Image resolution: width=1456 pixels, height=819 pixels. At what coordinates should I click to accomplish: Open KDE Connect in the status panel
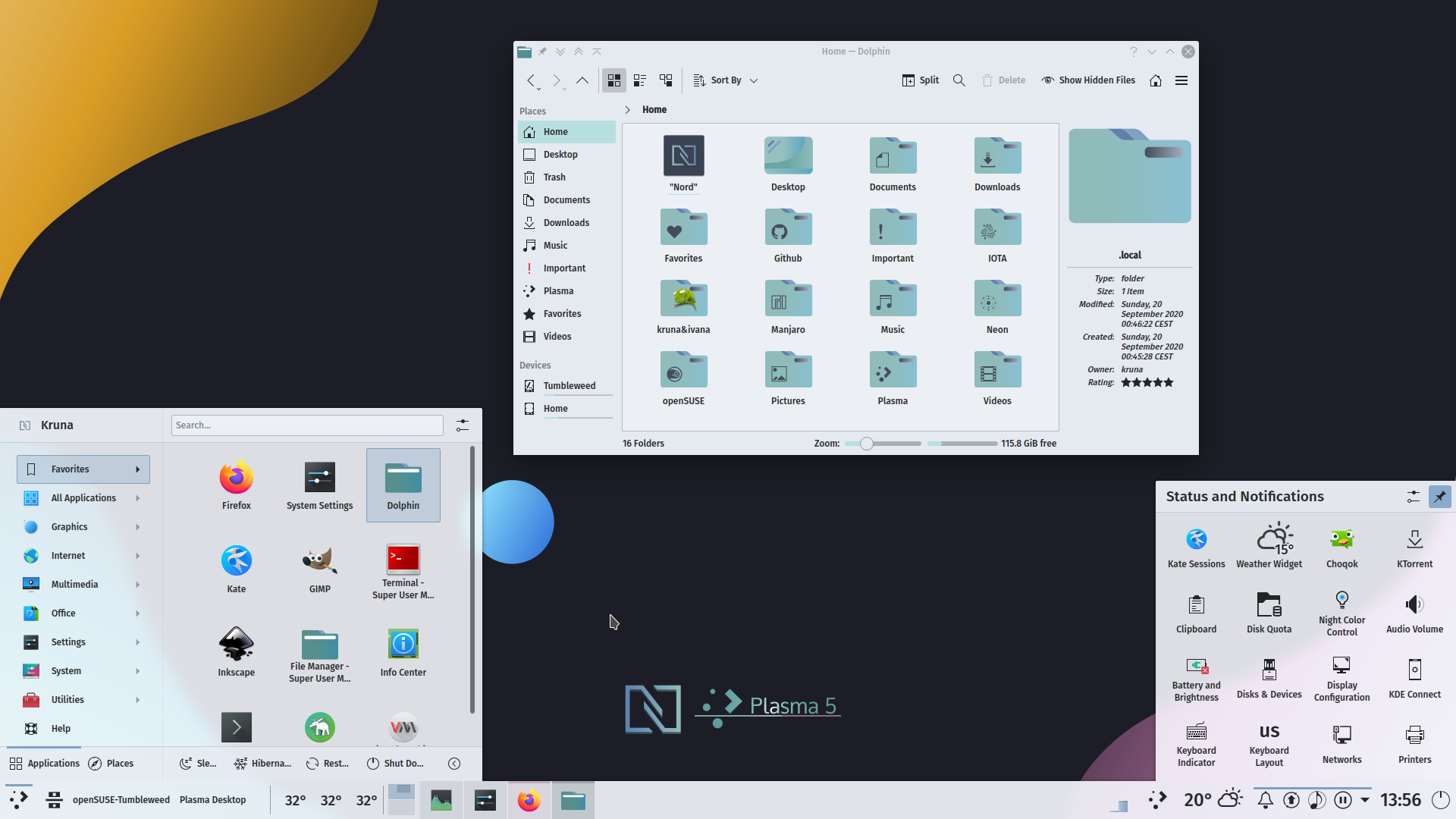(1414, 679)
